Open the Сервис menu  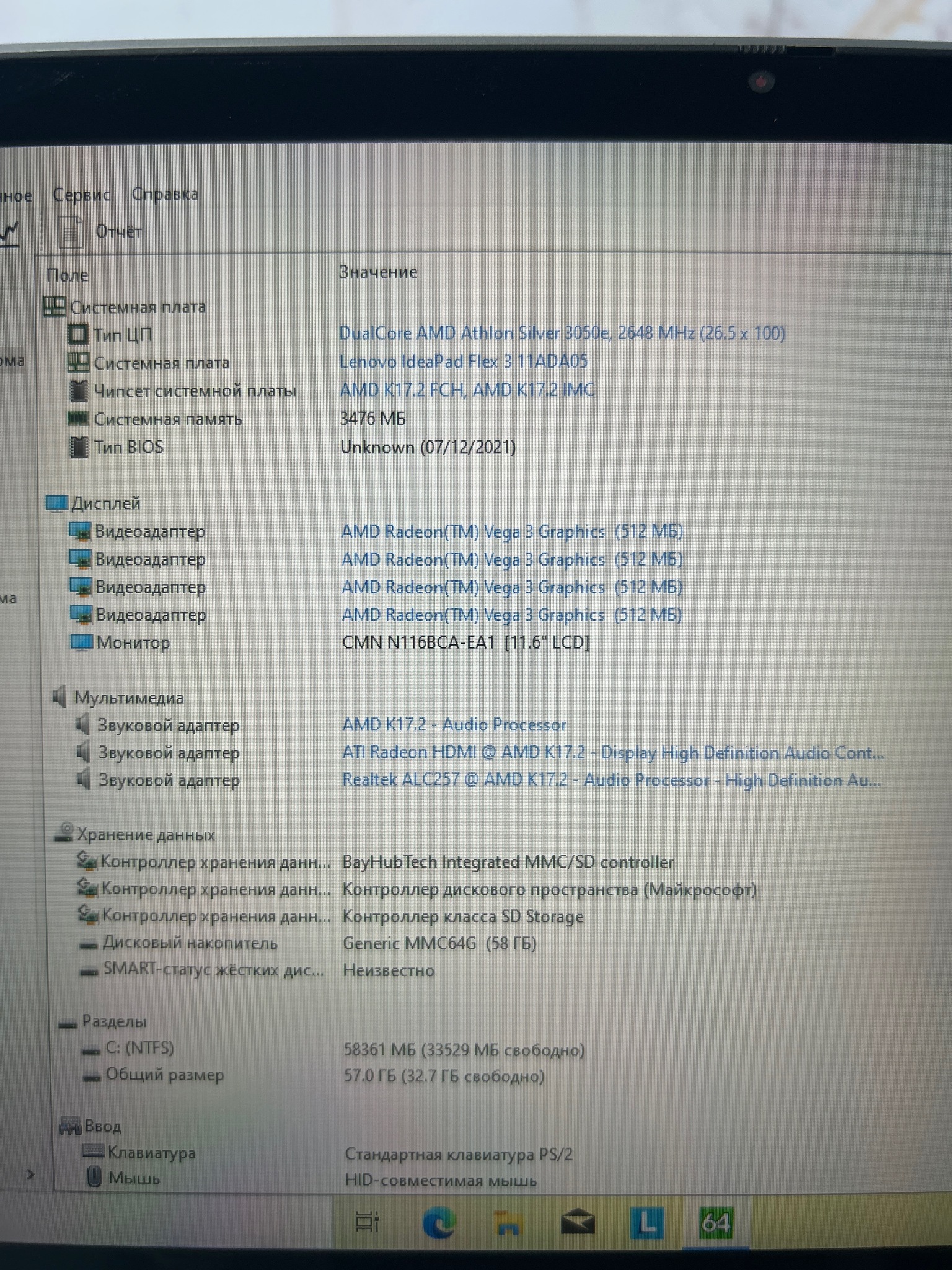click(x=81, y=195)
